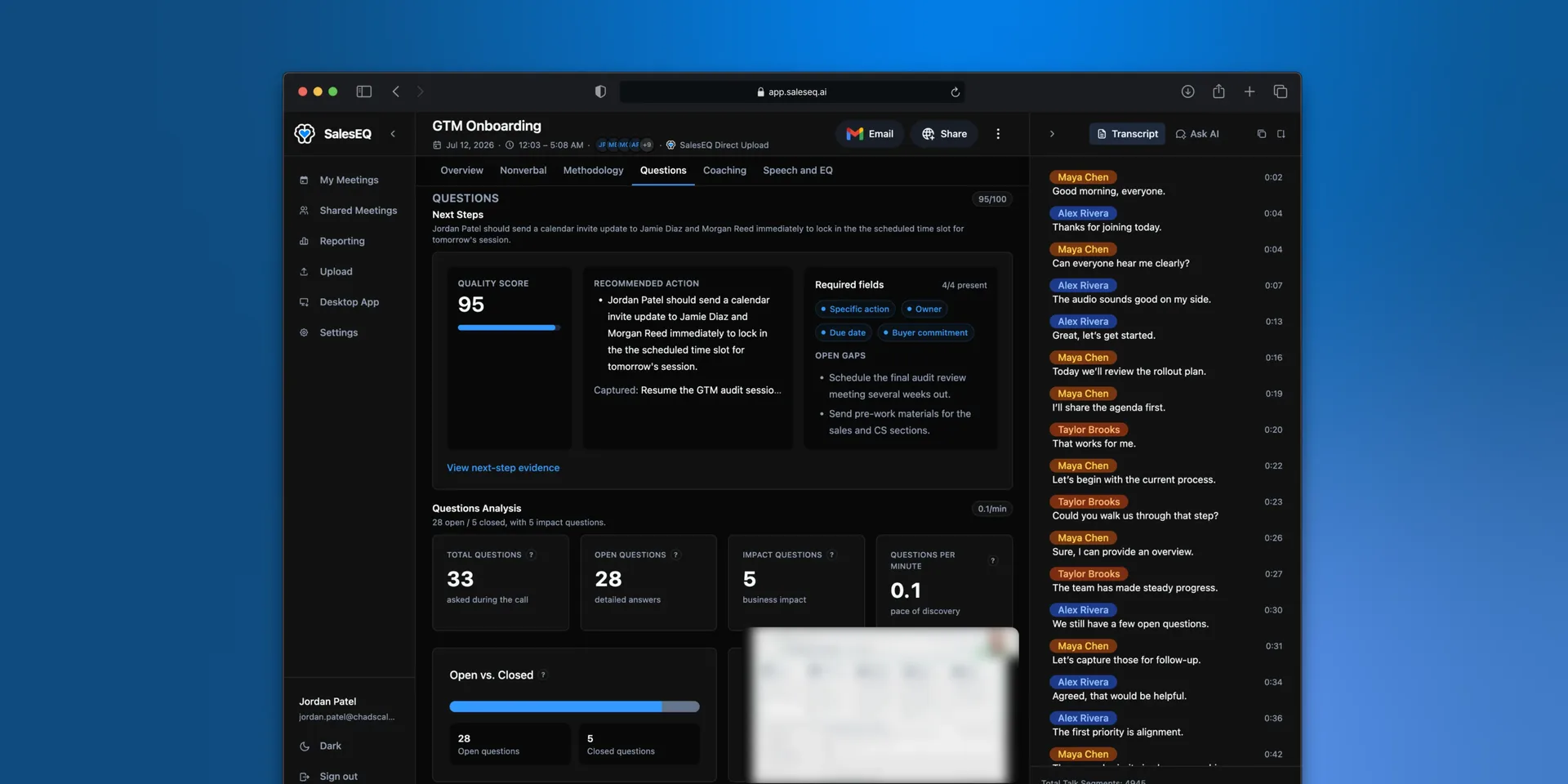Switch to the Nonverbal tab
This screenshot has width=1568, height=784.
pyautogui.click(x=523, y=171)
